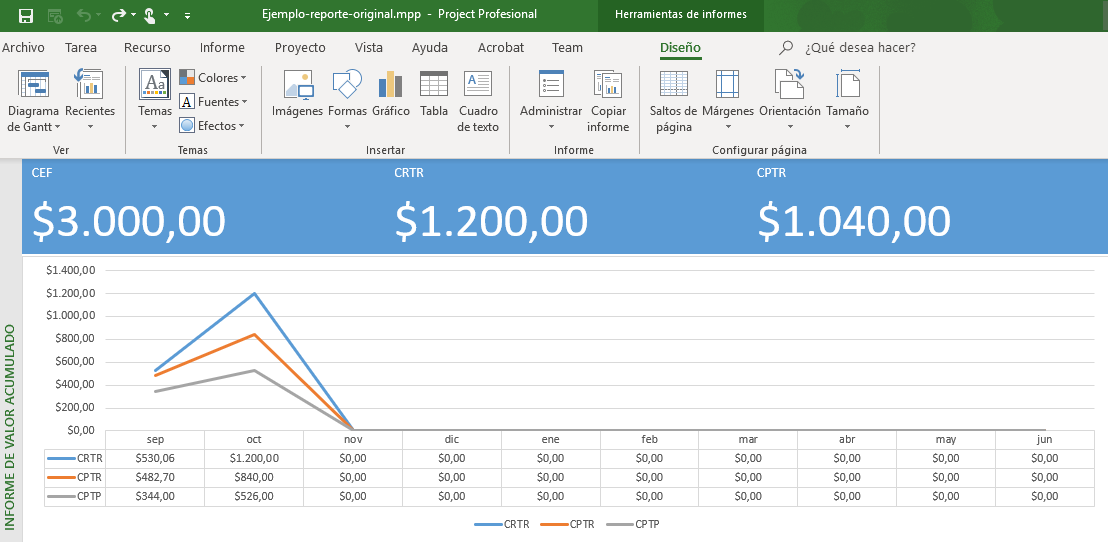The height and width of the screenshot is (542, 1108).
Task: Click the $1.400,00 axis label
Action: (70, 270)
